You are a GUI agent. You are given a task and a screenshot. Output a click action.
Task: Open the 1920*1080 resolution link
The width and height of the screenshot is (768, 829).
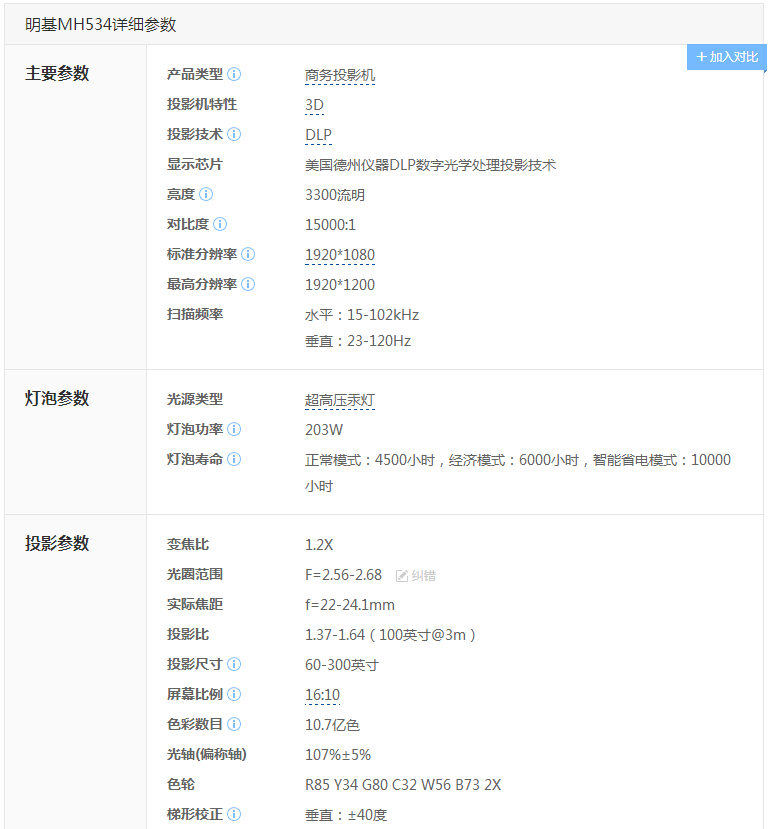tap(340, 255)
